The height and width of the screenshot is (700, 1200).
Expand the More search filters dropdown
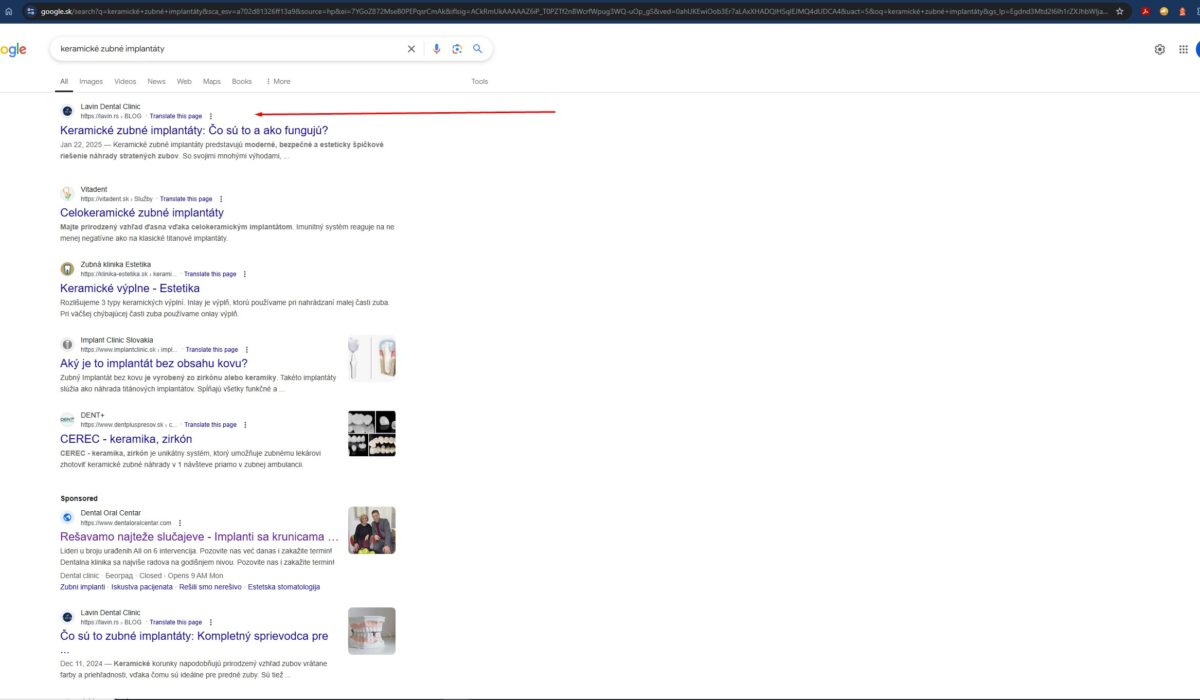[278, 81]
